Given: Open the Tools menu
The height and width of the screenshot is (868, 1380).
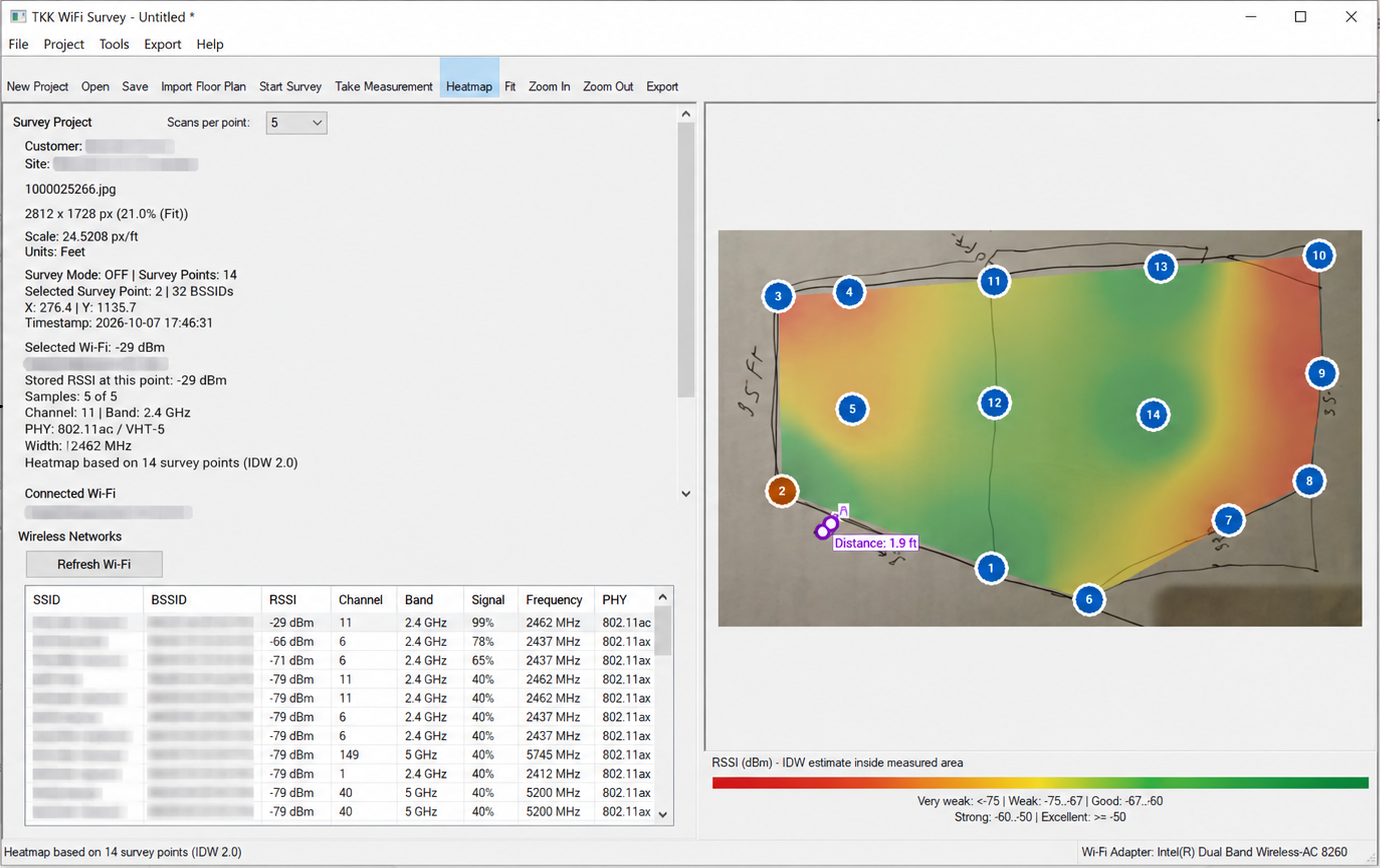Looking at the screenshot, I should [x=114, y=44].
